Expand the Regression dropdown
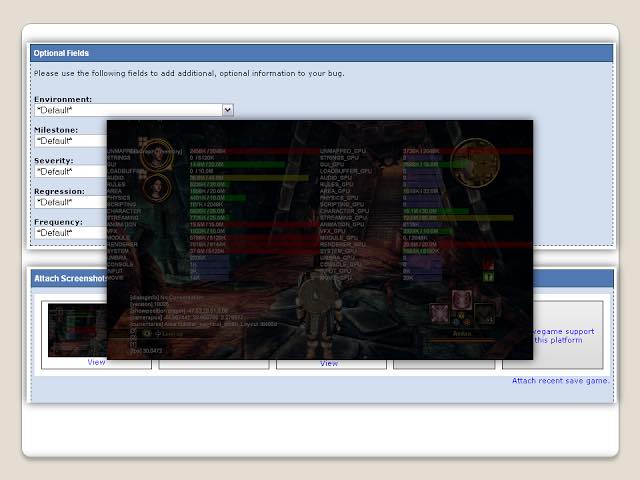This screenshot has width=640, height=480. click(x=70, y=202)
